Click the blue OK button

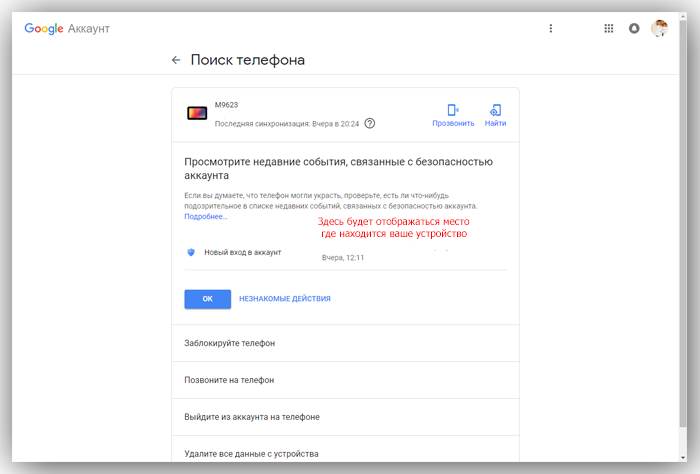pyautogui.click(x=208, y=299)
